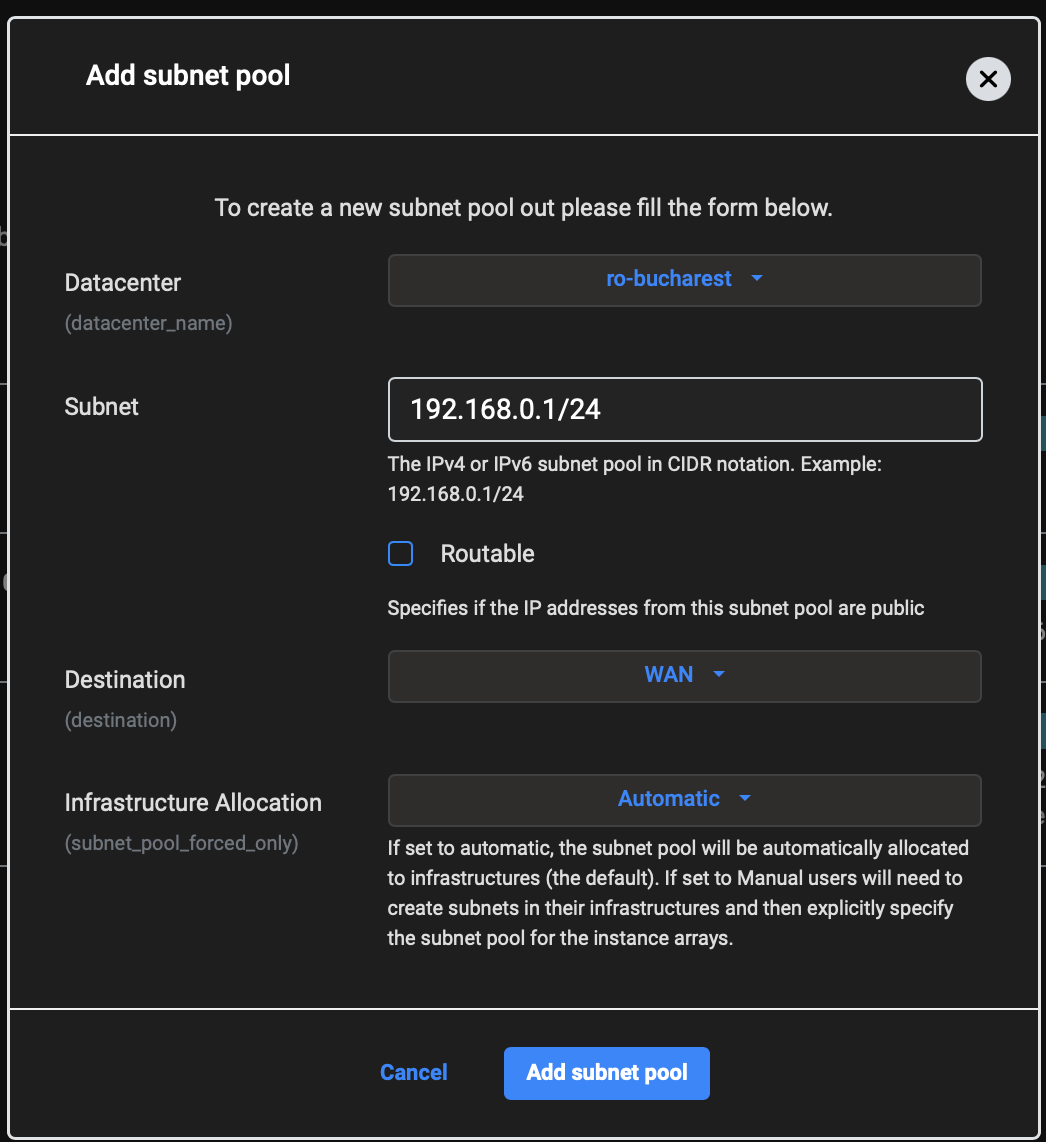Select the Destination field label
This screenshot has width=1046, height=1142.
pyautogui.click(x=125, y=680)
